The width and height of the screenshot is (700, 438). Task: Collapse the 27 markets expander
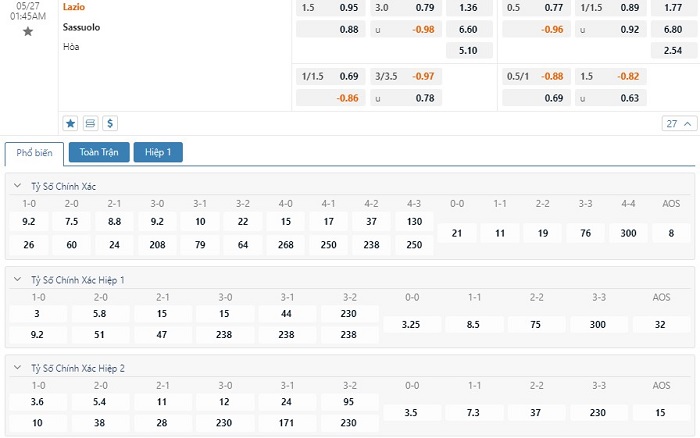(679, 124)
